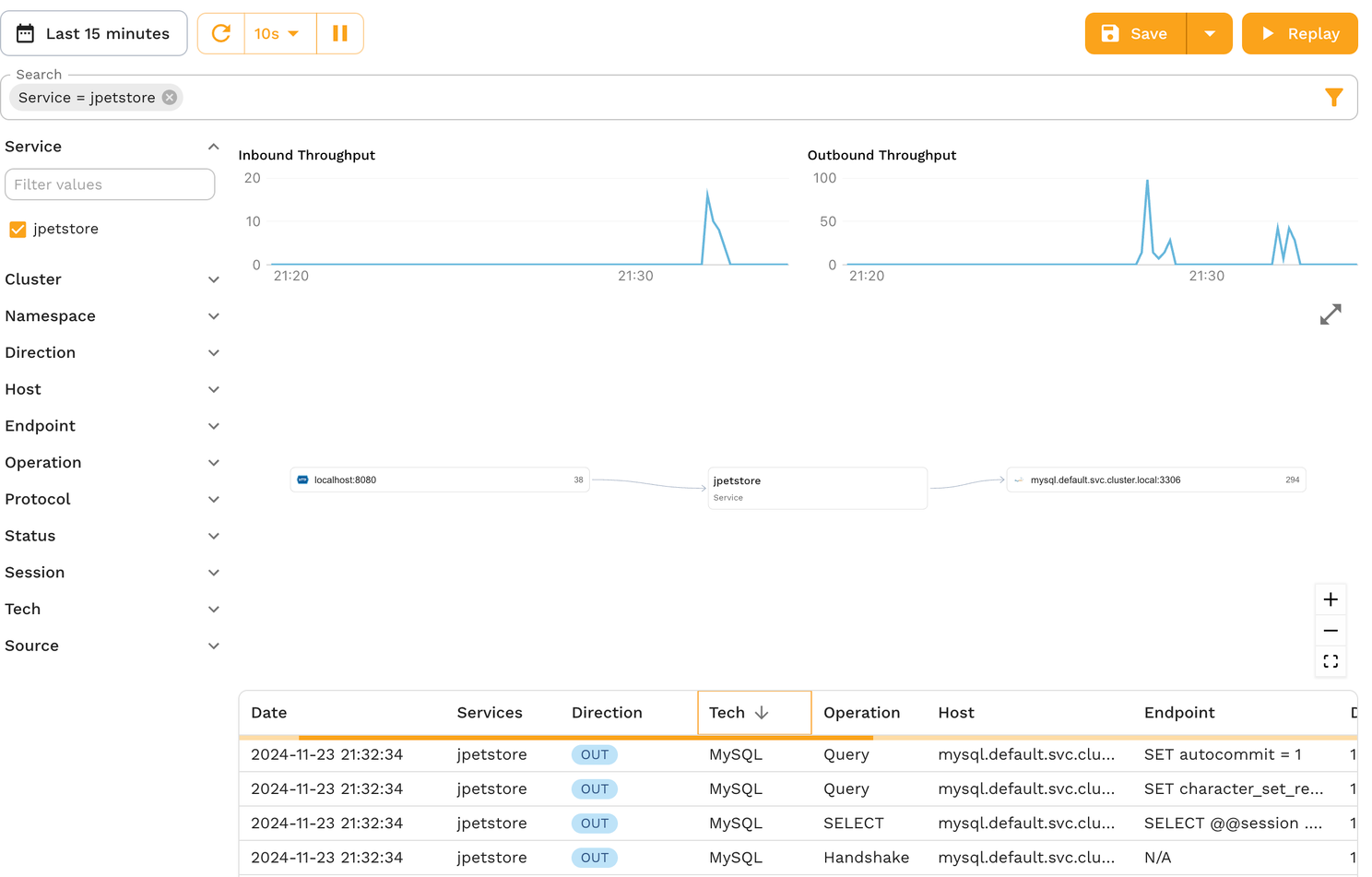Expand the service map to fullscreen

[1330, 314]
